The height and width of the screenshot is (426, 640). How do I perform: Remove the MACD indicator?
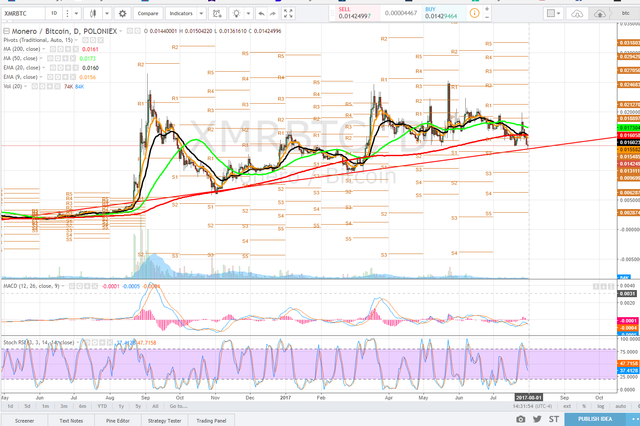tap(95, 286)
